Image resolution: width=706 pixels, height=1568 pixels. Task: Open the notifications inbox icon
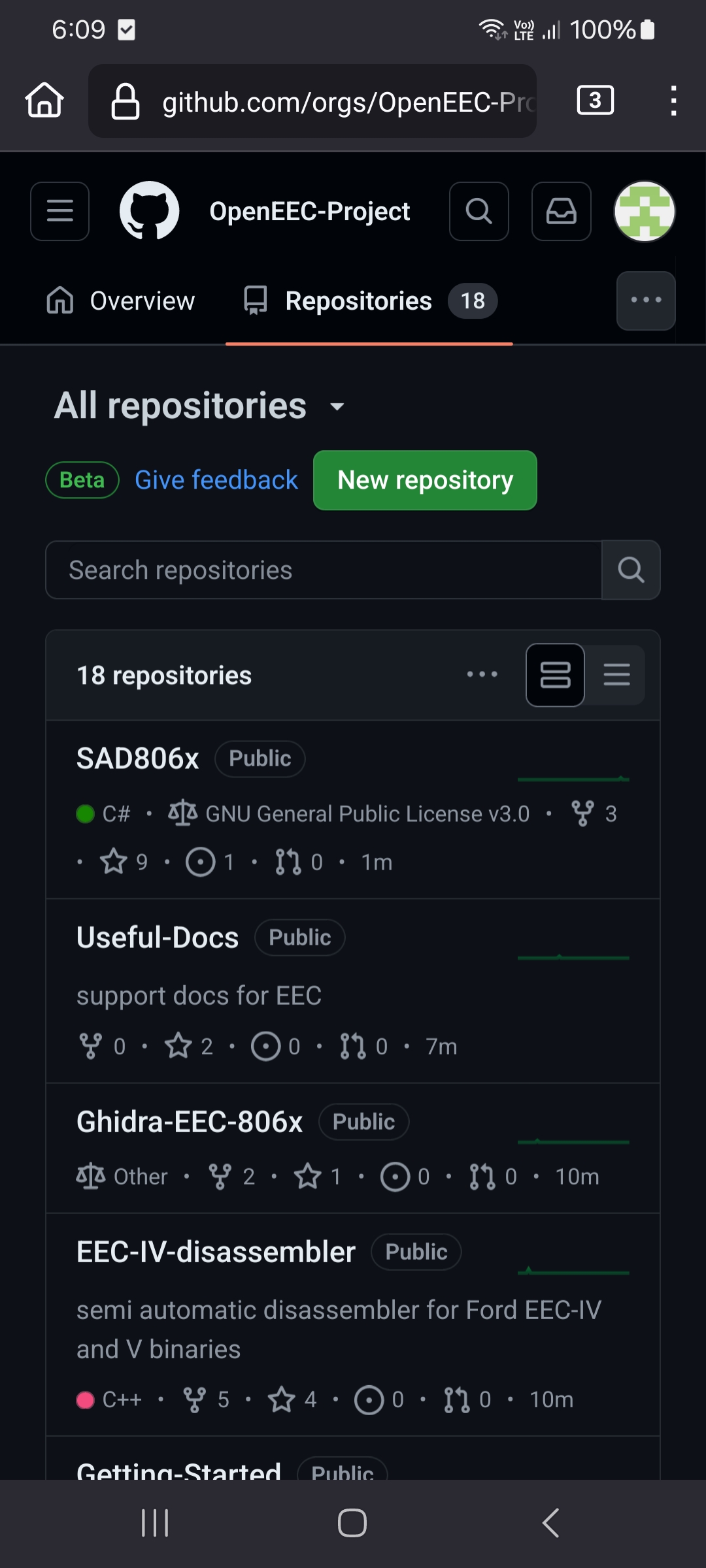point(561,211)
